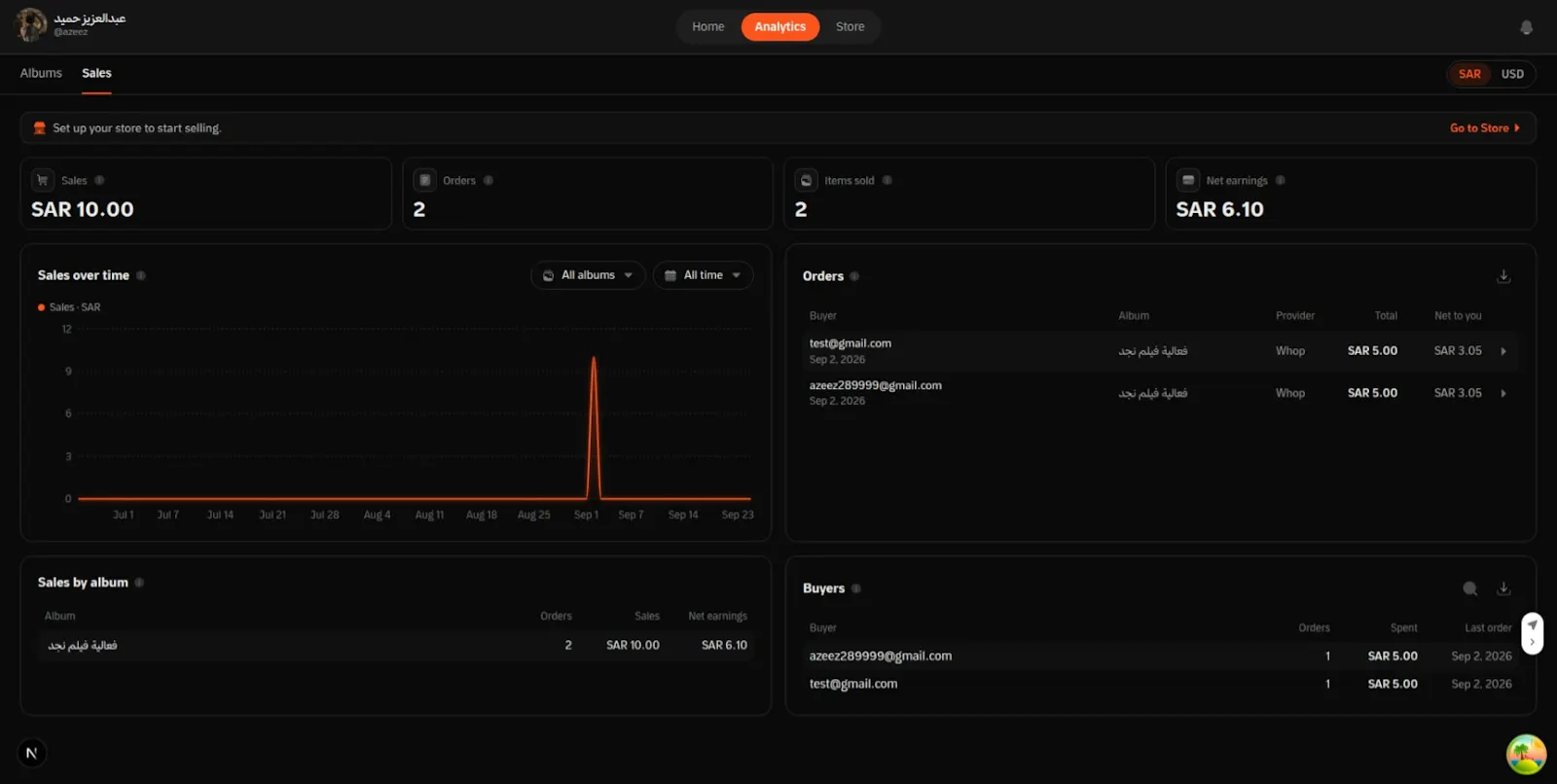
Task: Show info tooltip next to Net earnings
Action: pos(1281,180)
